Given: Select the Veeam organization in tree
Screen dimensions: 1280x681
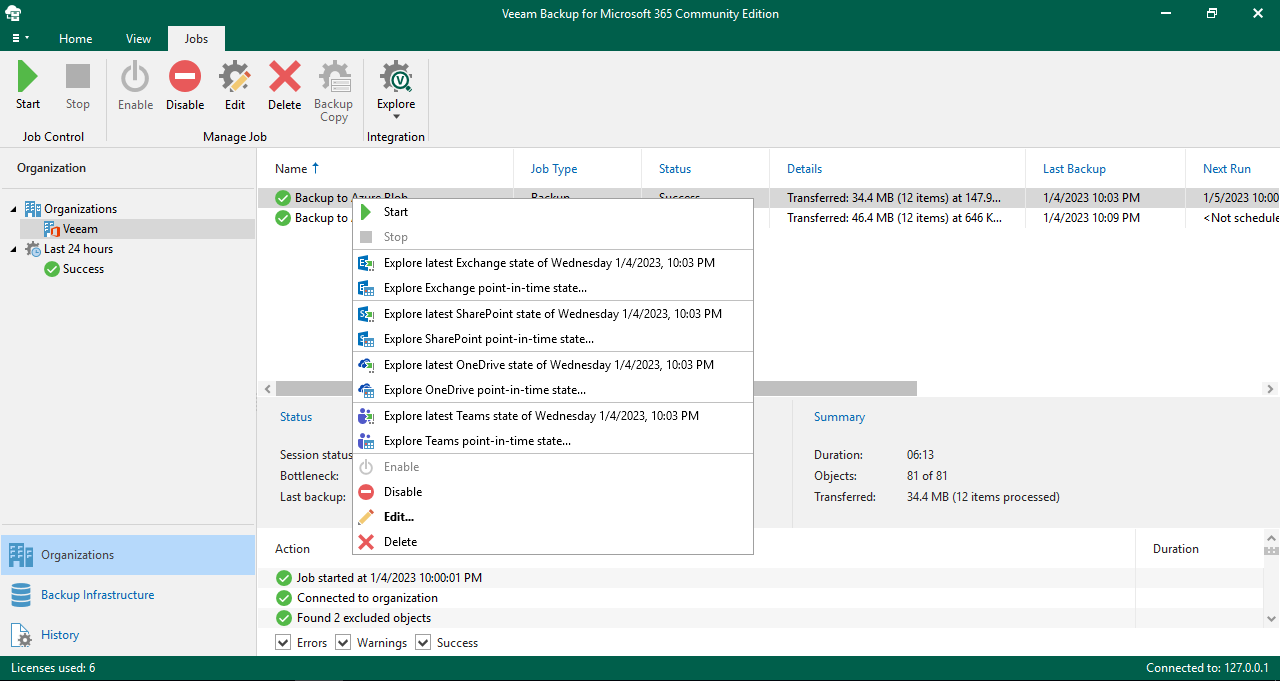Looking at the screenshot, I should point(80,229).
